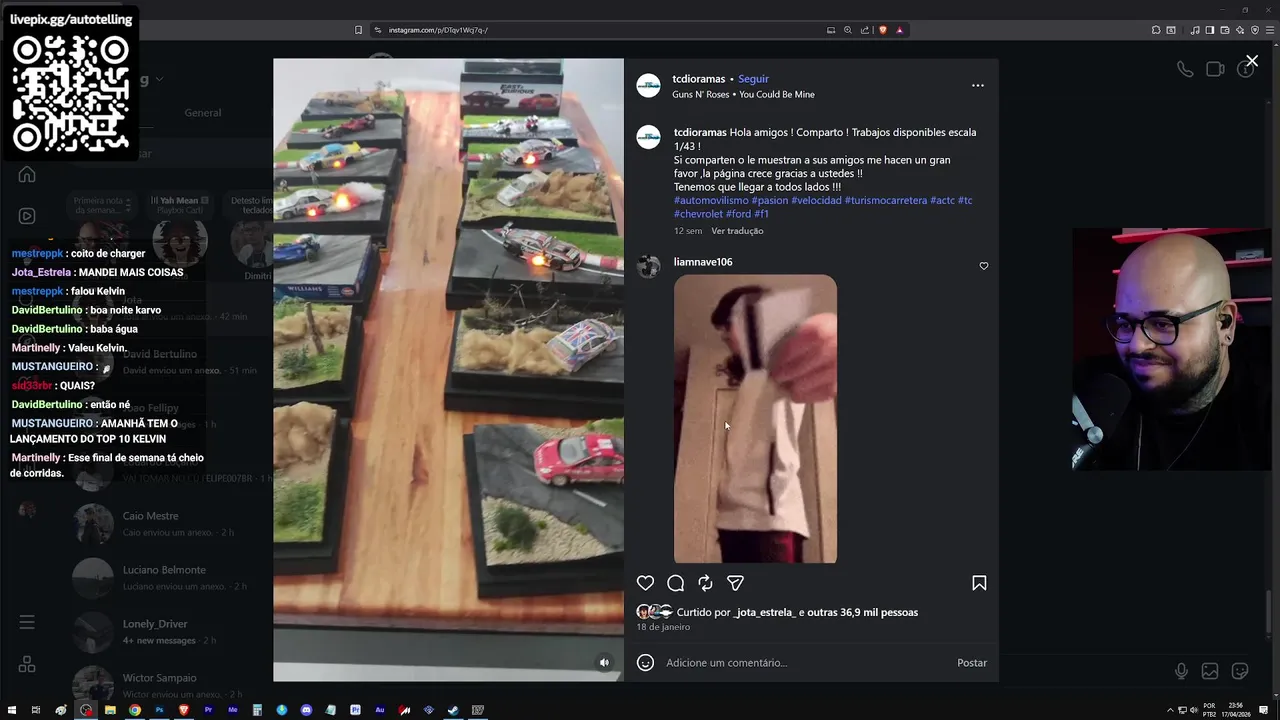The width and height of the screenshot is (1280, 720).
Task: Open comment bubble icon under the post
Action: tap(676, 583)
